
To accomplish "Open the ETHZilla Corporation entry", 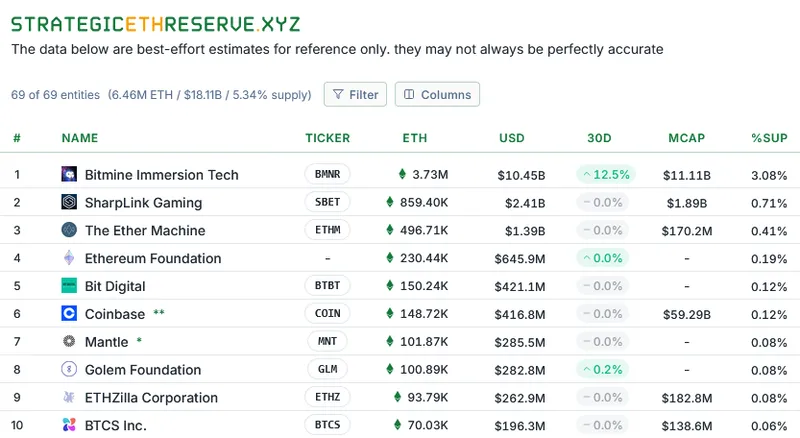I will point(151,398).
